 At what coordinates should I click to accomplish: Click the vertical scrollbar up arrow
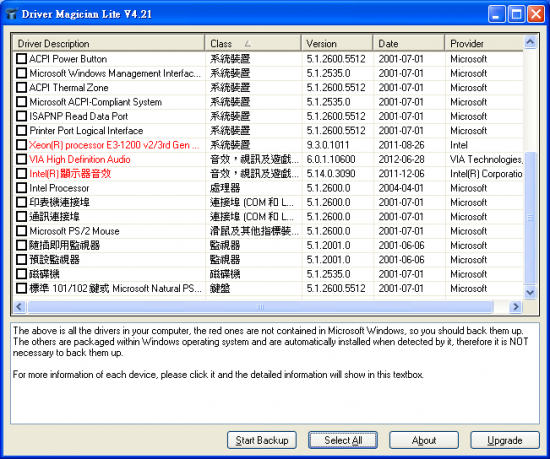530,42
